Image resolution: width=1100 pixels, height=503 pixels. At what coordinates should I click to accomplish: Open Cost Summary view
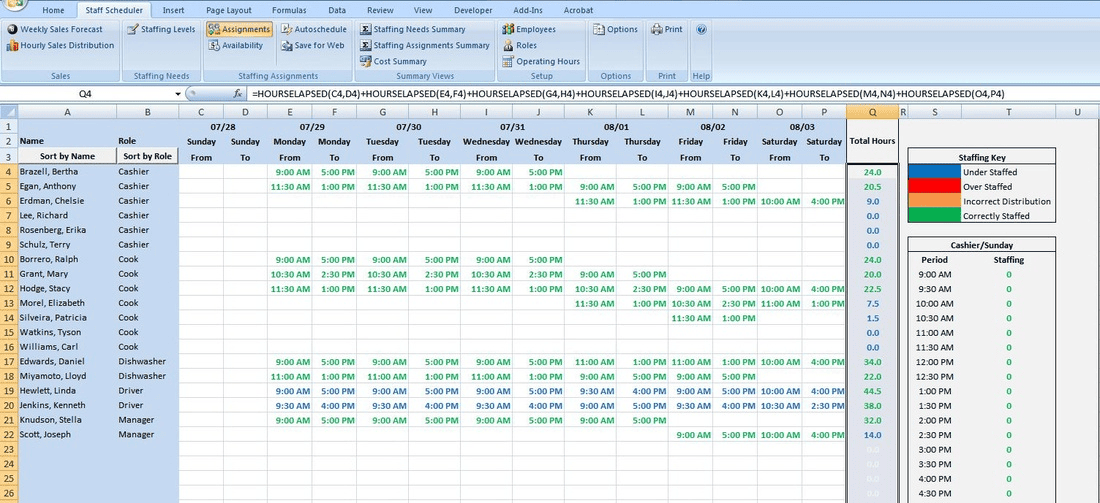coord(393,62)
